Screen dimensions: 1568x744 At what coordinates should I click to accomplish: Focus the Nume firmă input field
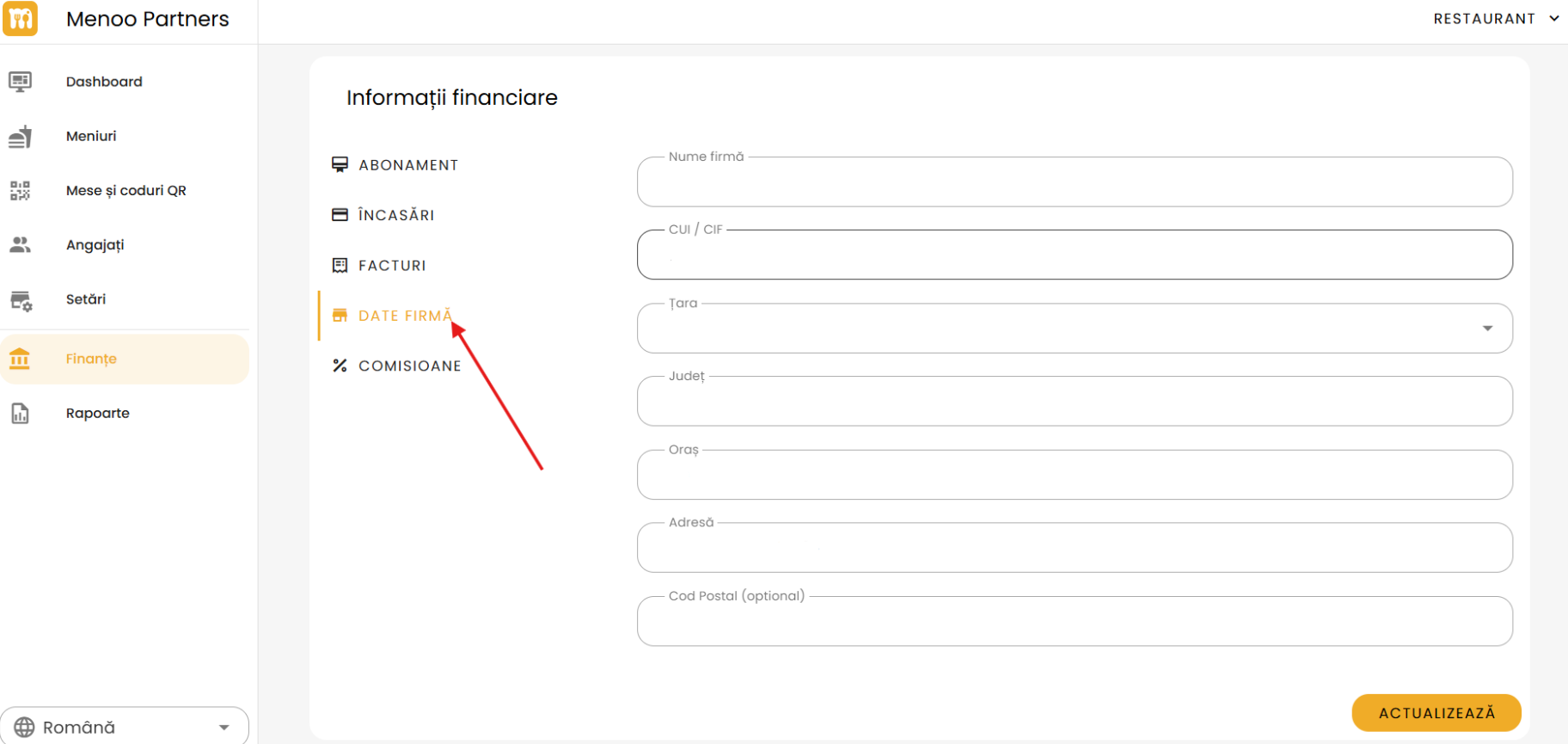click(1074, 182)
